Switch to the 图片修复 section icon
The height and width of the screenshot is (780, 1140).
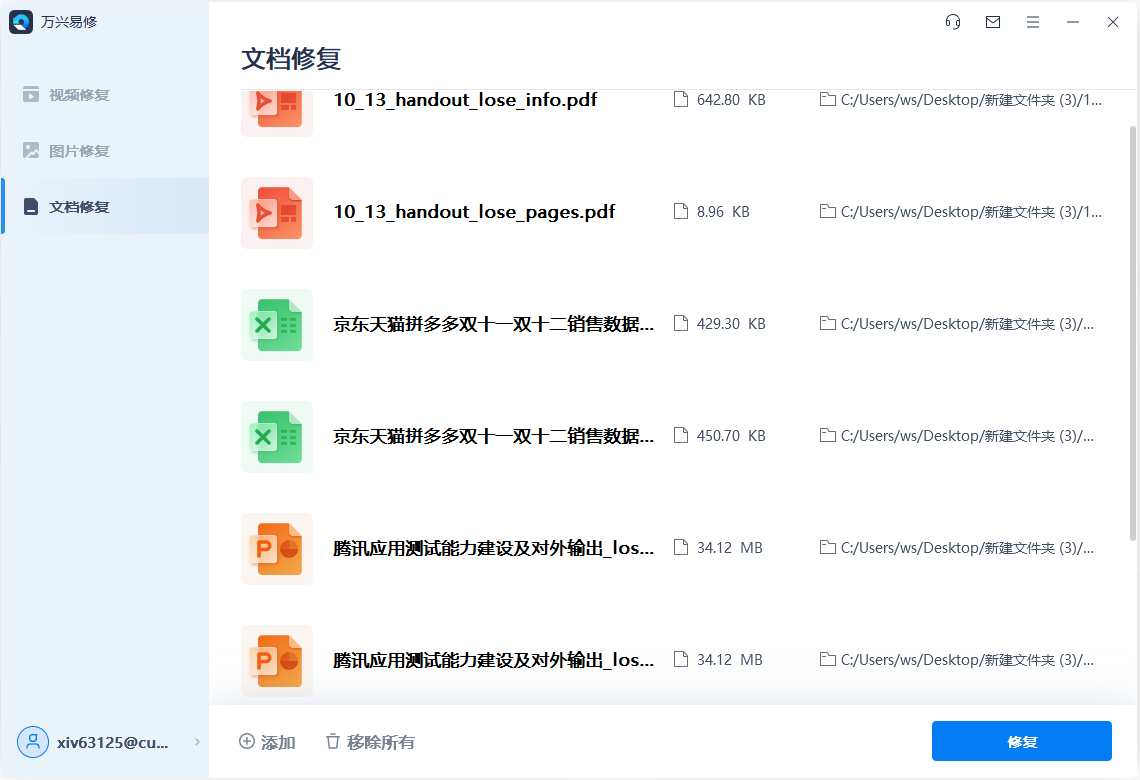pos(31,150)
